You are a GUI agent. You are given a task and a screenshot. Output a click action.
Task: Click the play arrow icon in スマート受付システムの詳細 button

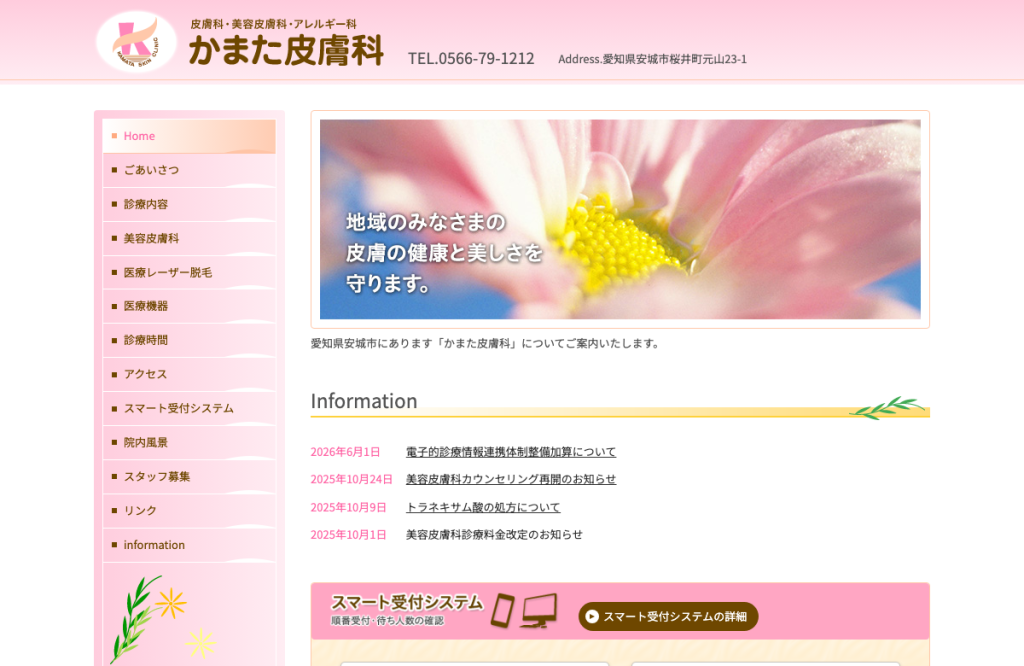pos(592,616)
